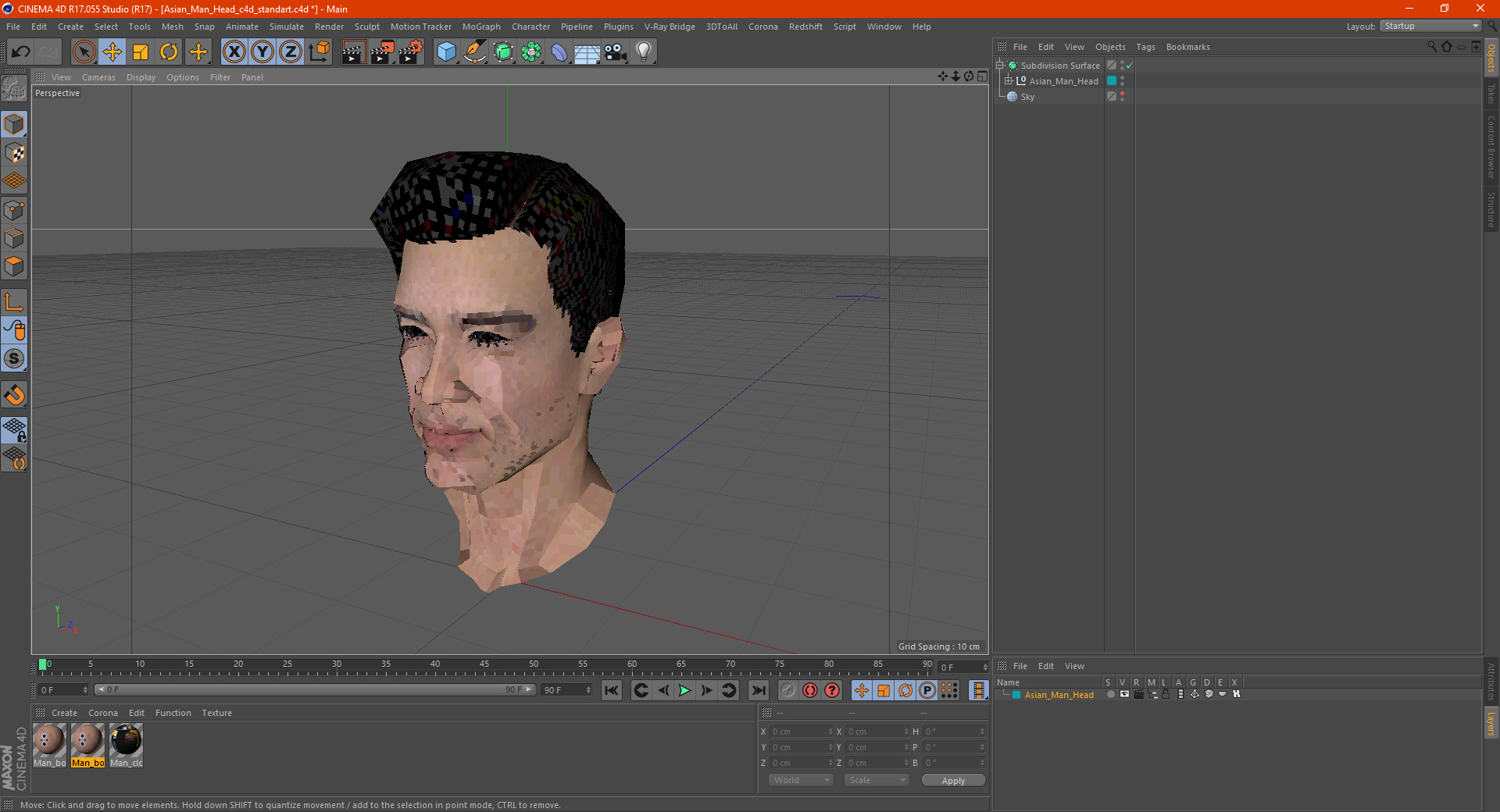Toggle Sky visibility dots
Viewport: 1500px width, 812px height.
pyautogui.click(x=1123, y=96)
